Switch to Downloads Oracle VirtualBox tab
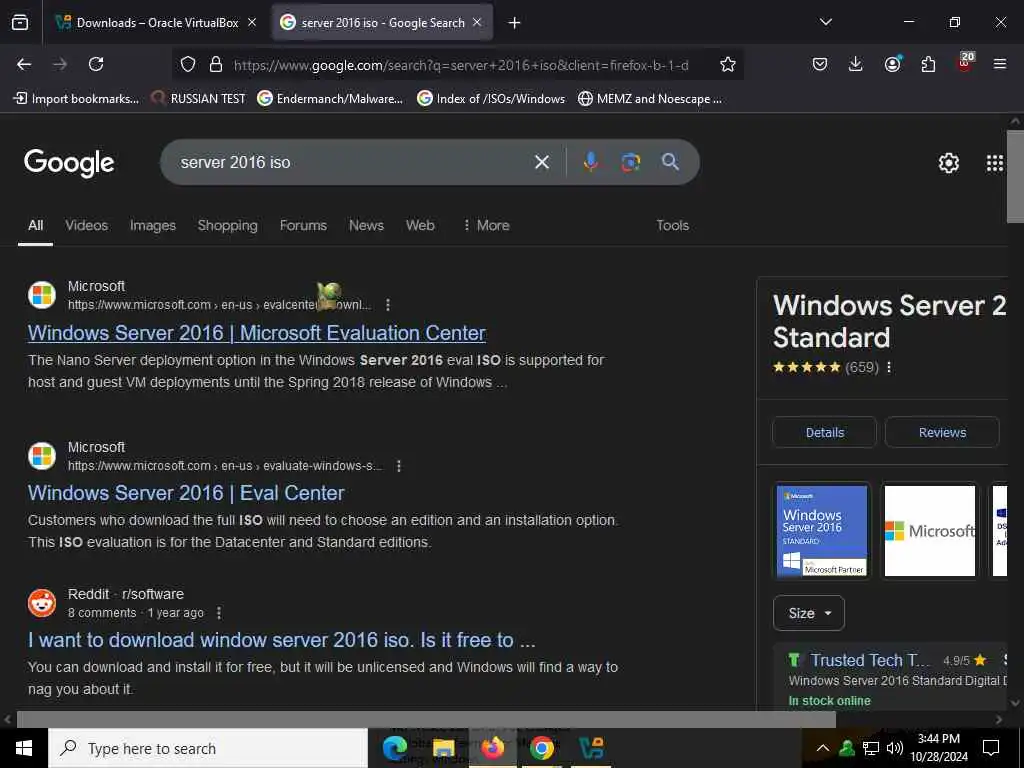The width and height of the screenshot is (1024, 768). click(x=155, y=23)
